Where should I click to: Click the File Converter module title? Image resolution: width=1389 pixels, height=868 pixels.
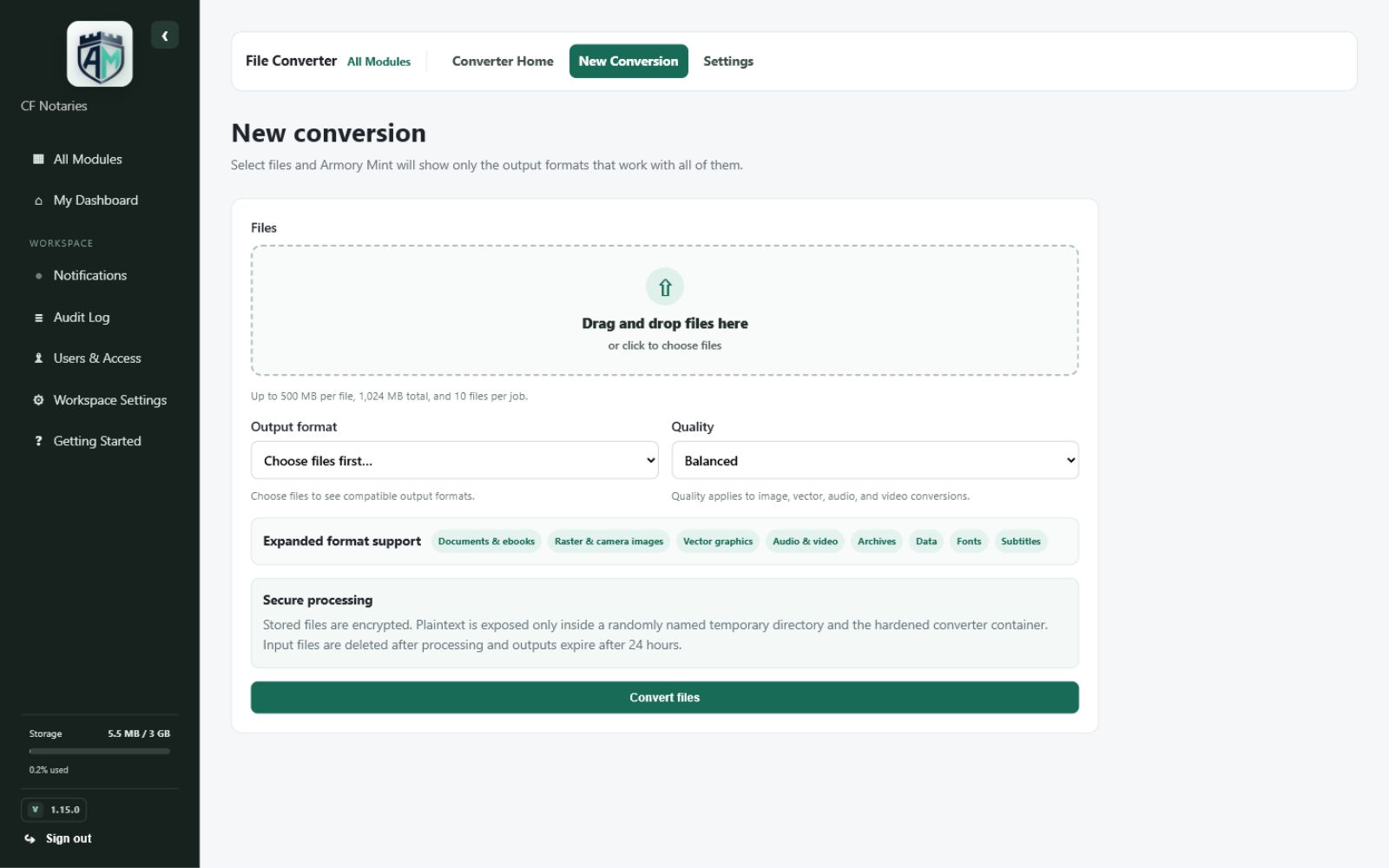pyautogui.click(x=291, y=61)
